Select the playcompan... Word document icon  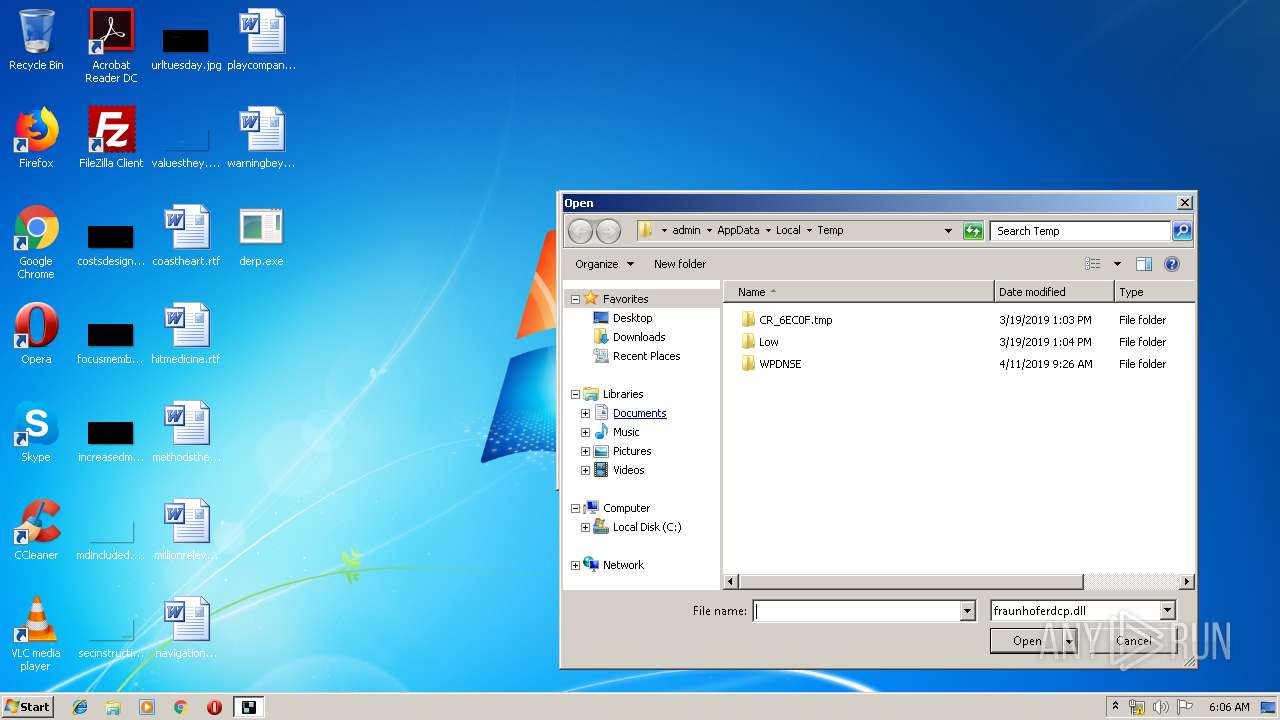(262, 40)
